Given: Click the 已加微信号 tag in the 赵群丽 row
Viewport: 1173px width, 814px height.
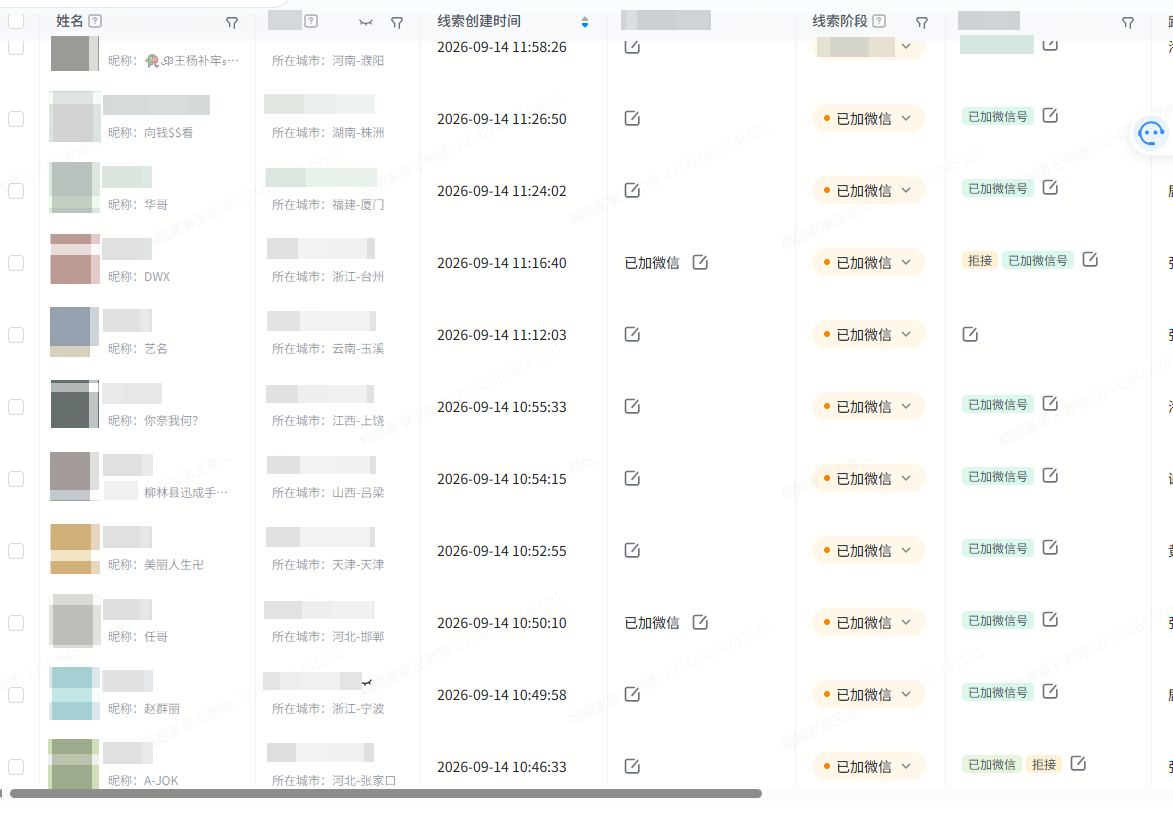Looking at the screenshot, I should click(x=998, y=693).
